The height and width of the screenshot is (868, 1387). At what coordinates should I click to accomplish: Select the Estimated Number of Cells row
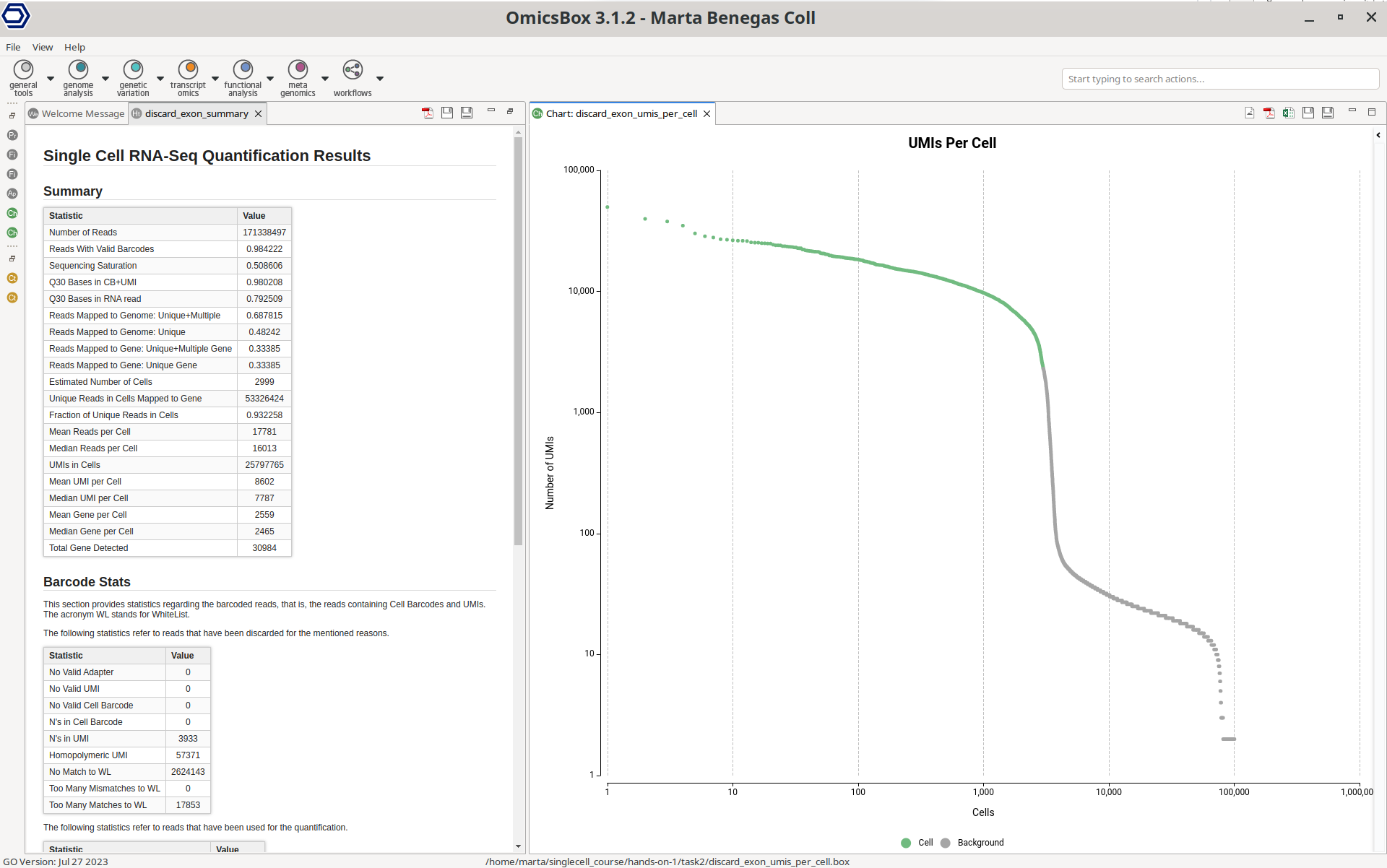coord(168,382)
